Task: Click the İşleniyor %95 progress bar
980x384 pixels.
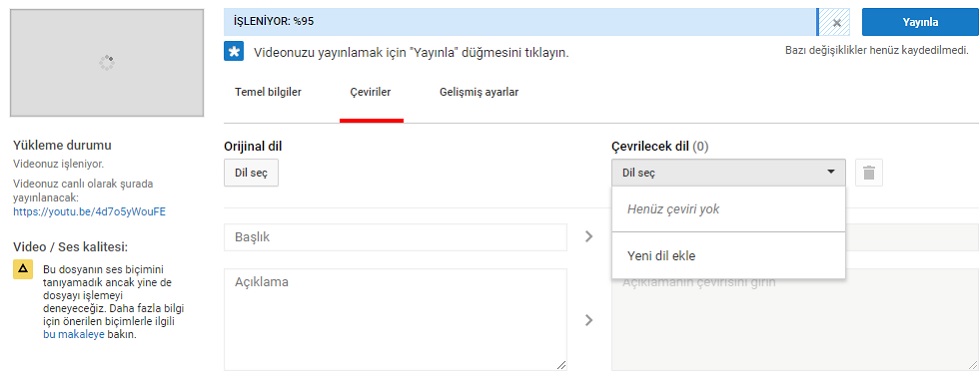Action: pos(520,22)
